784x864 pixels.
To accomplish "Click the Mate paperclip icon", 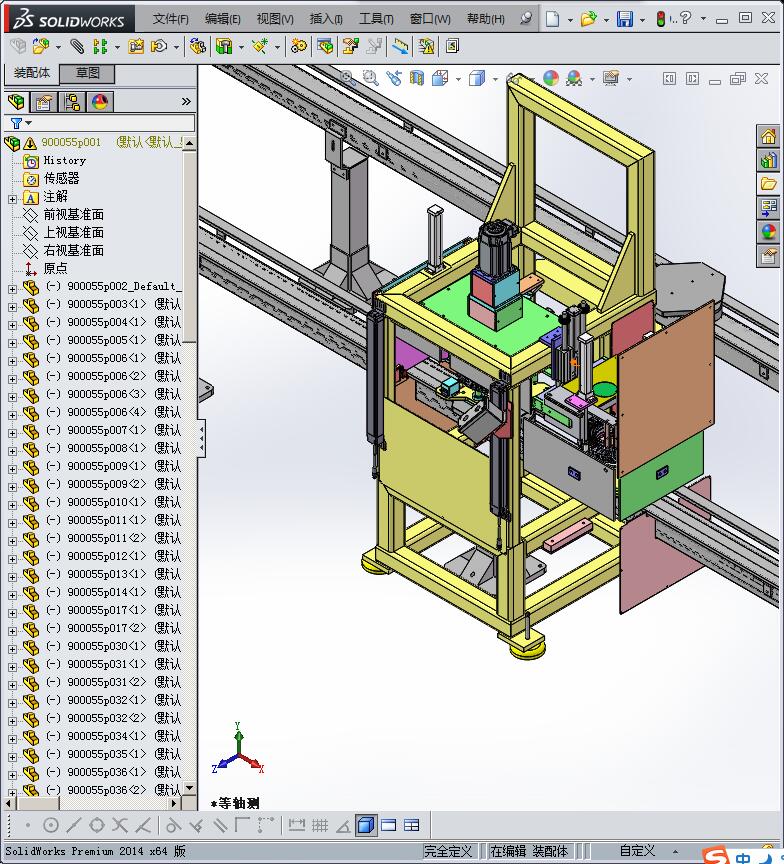I will (x=77, y=47).
